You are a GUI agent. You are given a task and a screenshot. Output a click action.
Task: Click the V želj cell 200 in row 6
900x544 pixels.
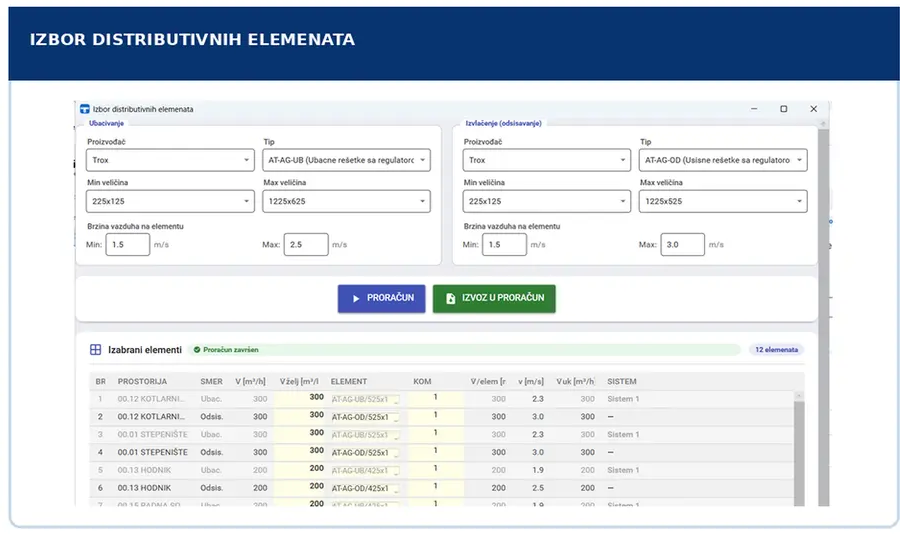[300, 486]
